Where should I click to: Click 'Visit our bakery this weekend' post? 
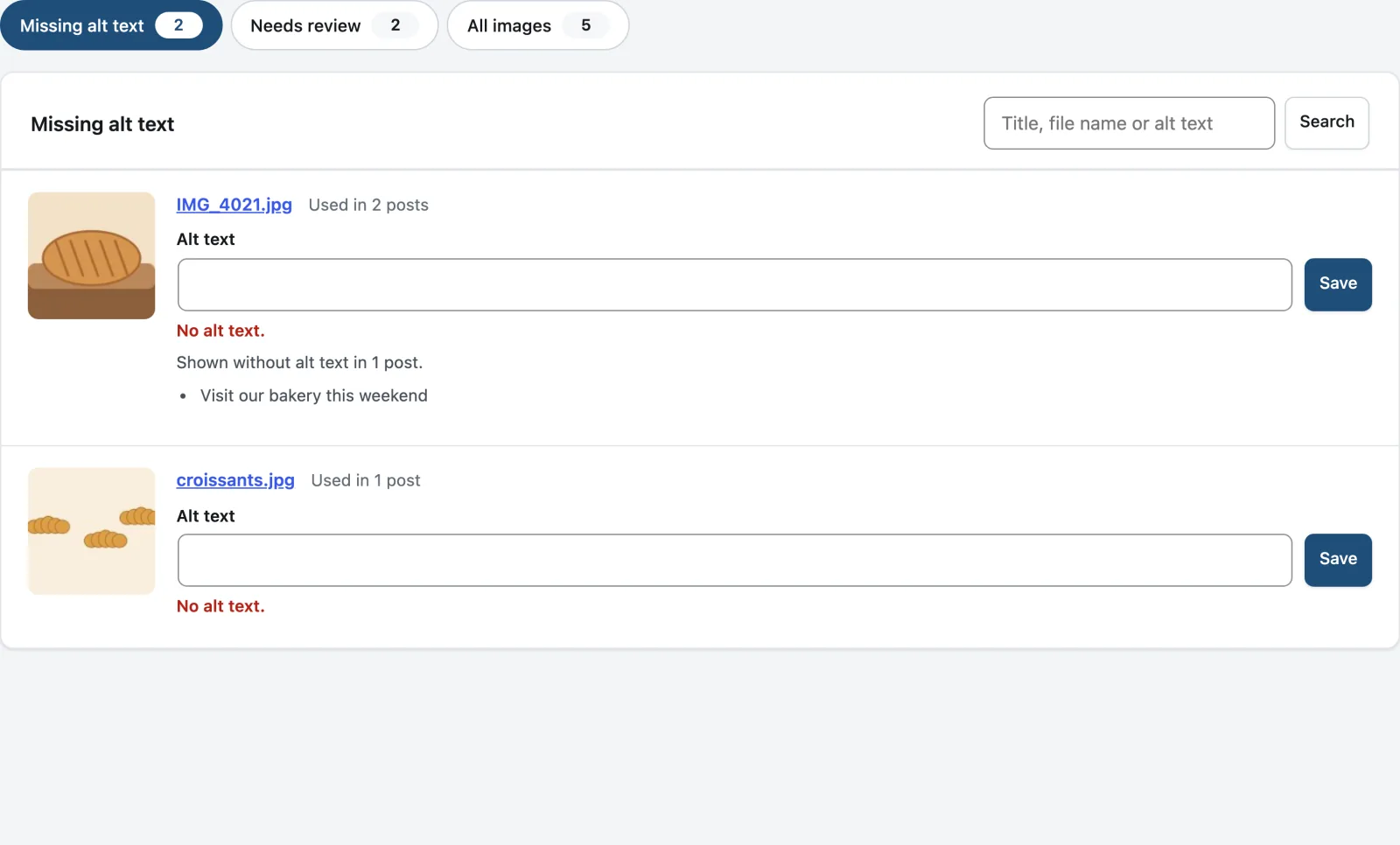tap(313, 395)
